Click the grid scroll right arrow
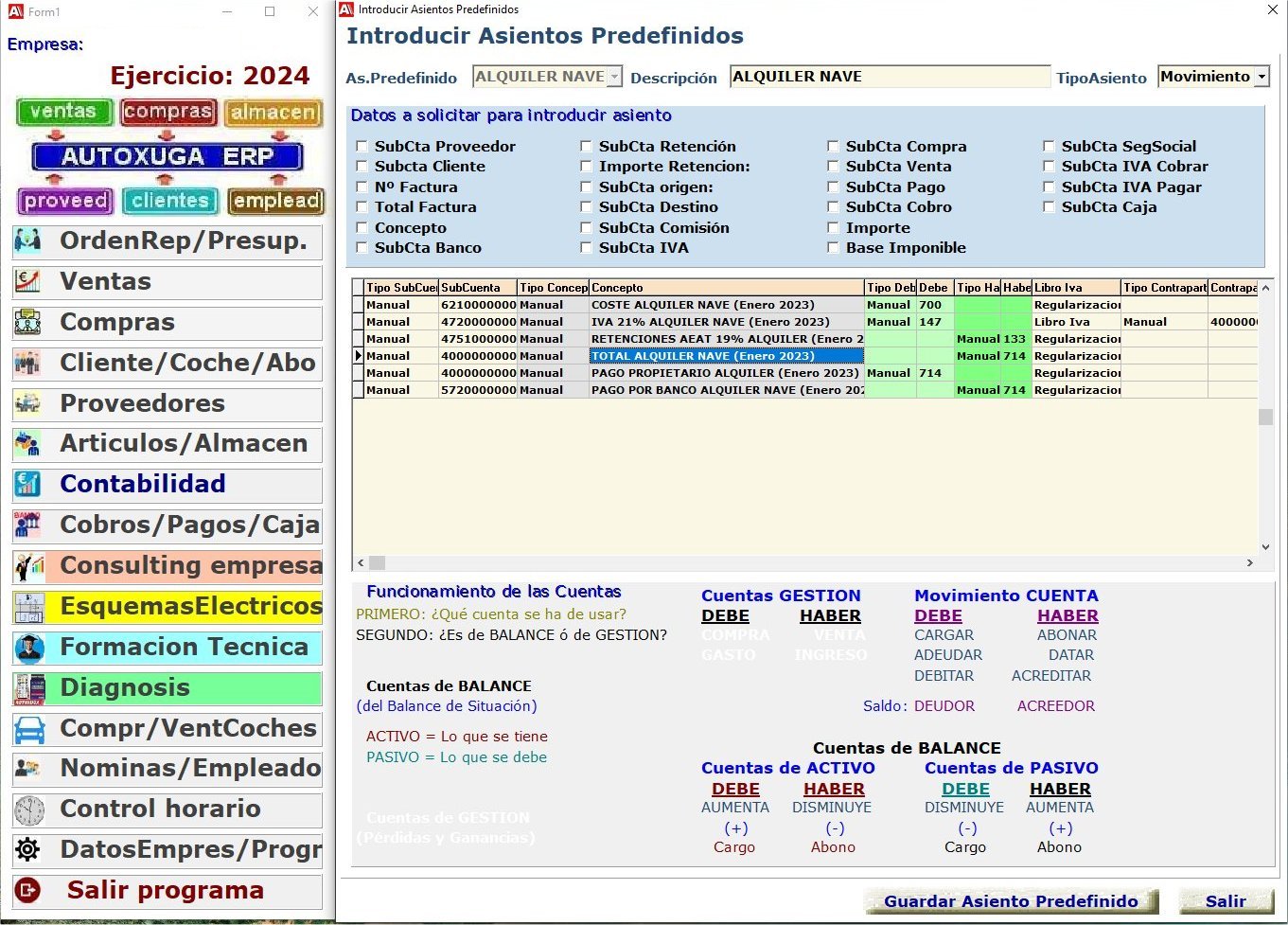 [1249, 562]
